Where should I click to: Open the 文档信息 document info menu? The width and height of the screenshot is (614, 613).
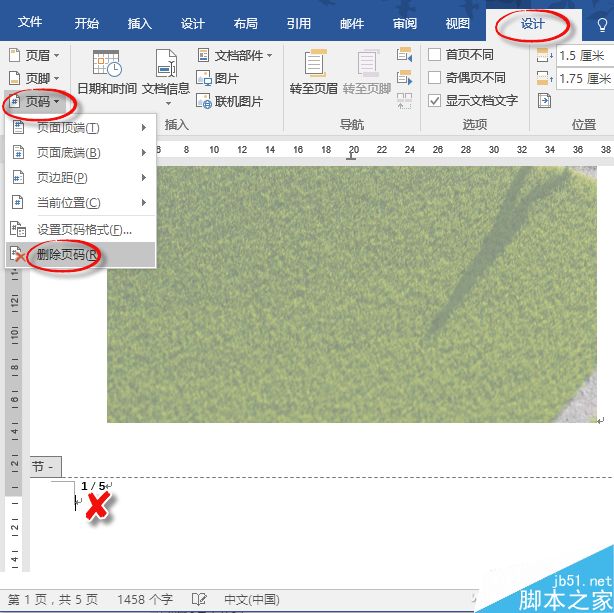point(166,77)
